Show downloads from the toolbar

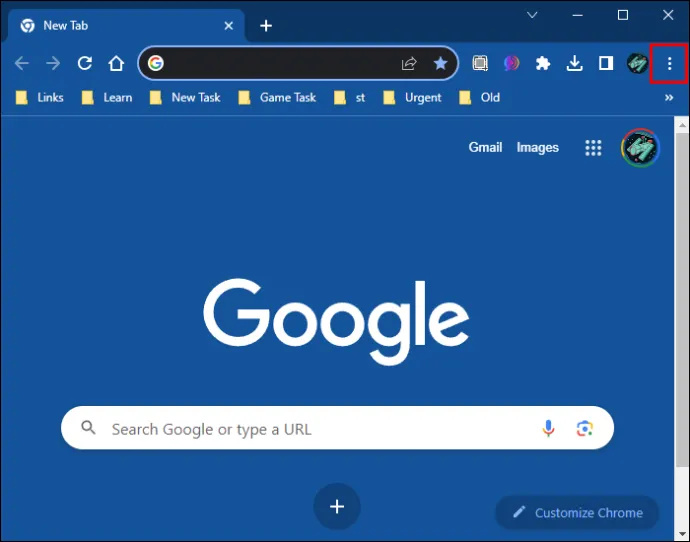tap(574, 63)
